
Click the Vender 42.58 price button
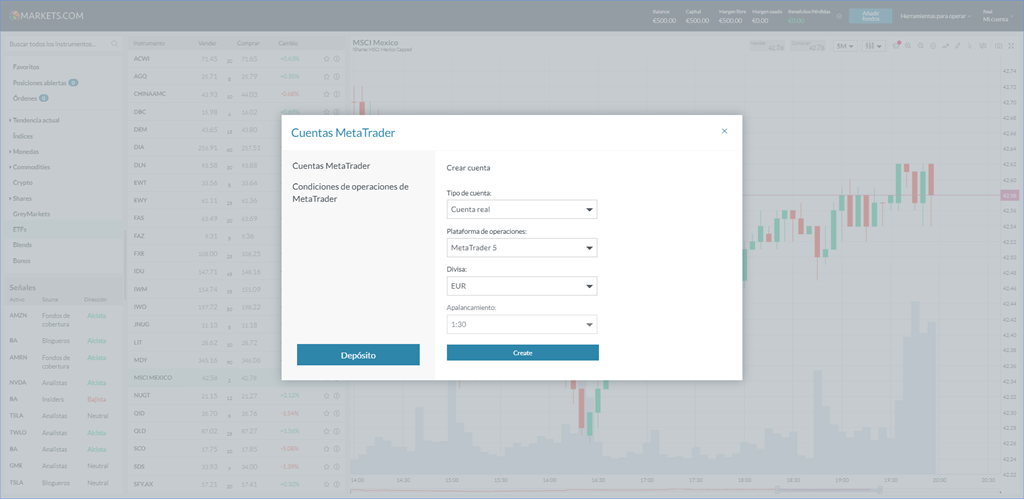pyautogui.click(x=767, y=46)
